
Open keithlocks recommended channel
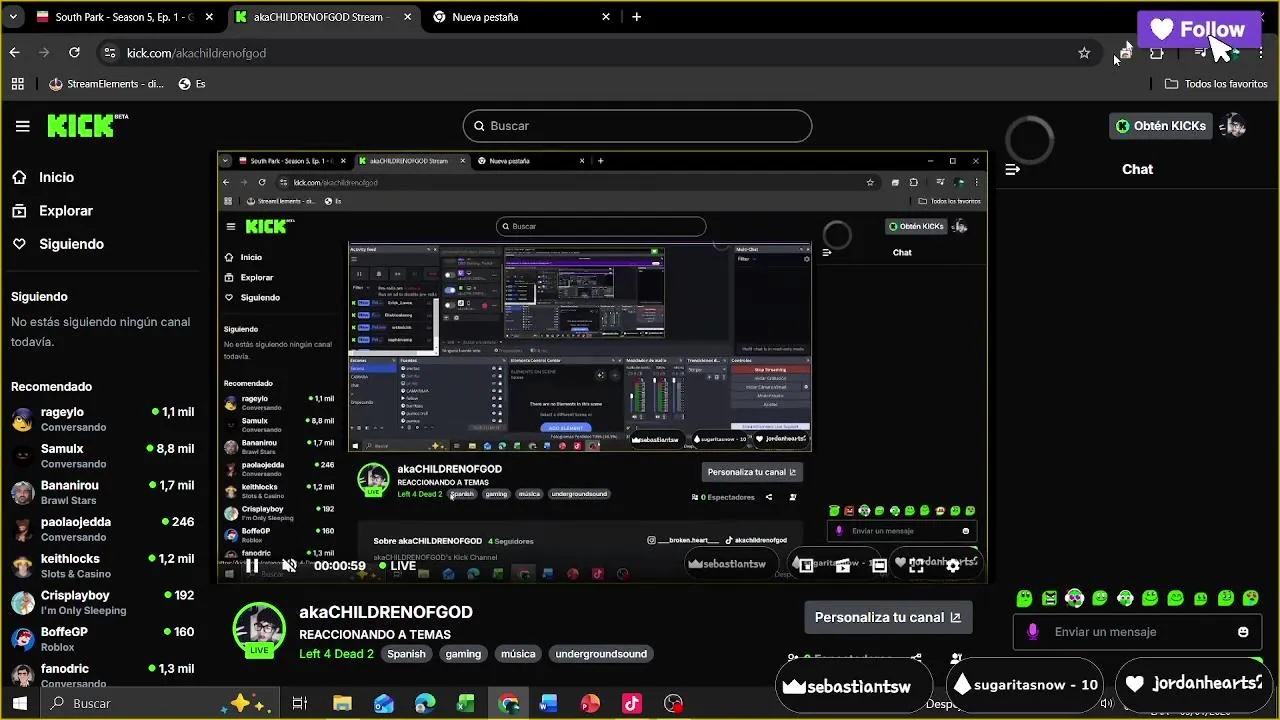[x=101, y=566]
